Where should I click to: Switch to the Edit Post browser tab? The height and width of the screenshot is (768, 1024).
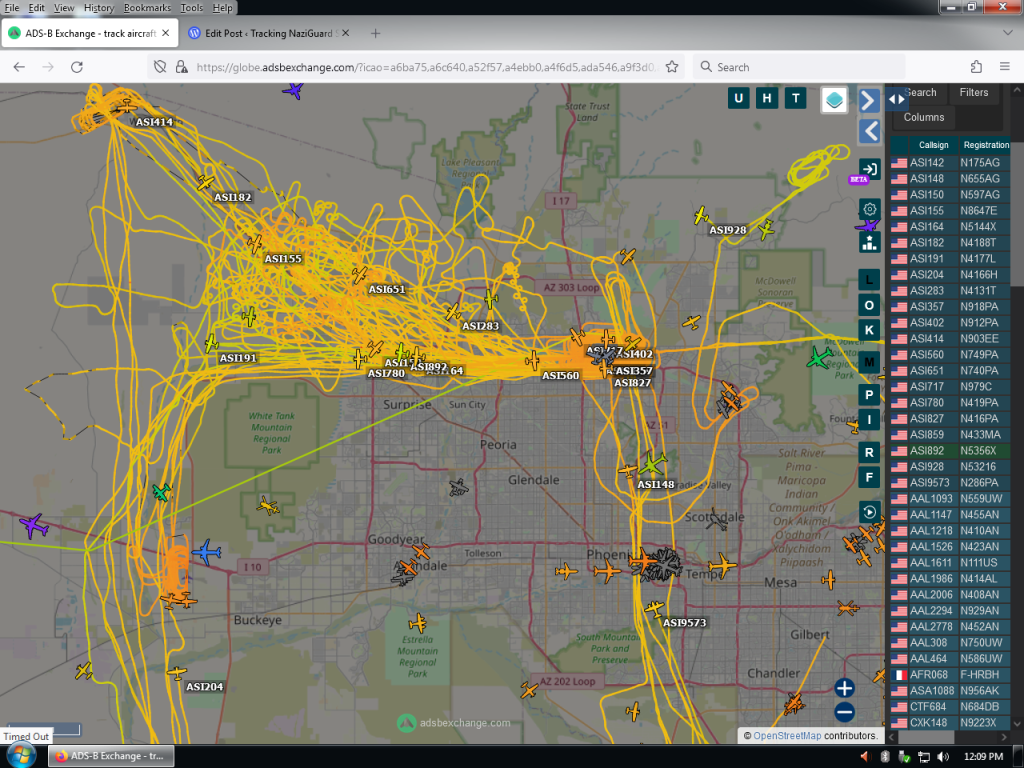pyautogui.click(x=268, y=33)
